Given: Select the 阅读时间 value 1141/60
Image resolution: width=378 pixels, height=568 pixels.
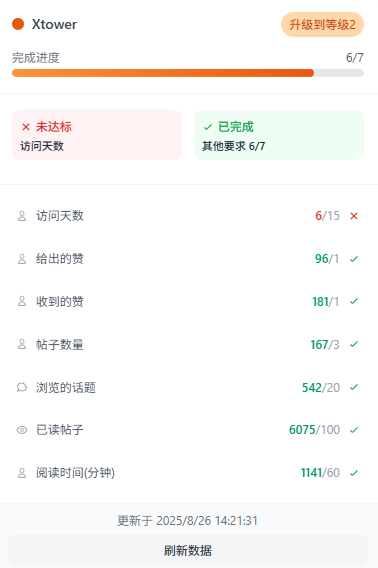Looking at the screenshot, I should coord(320,473).
